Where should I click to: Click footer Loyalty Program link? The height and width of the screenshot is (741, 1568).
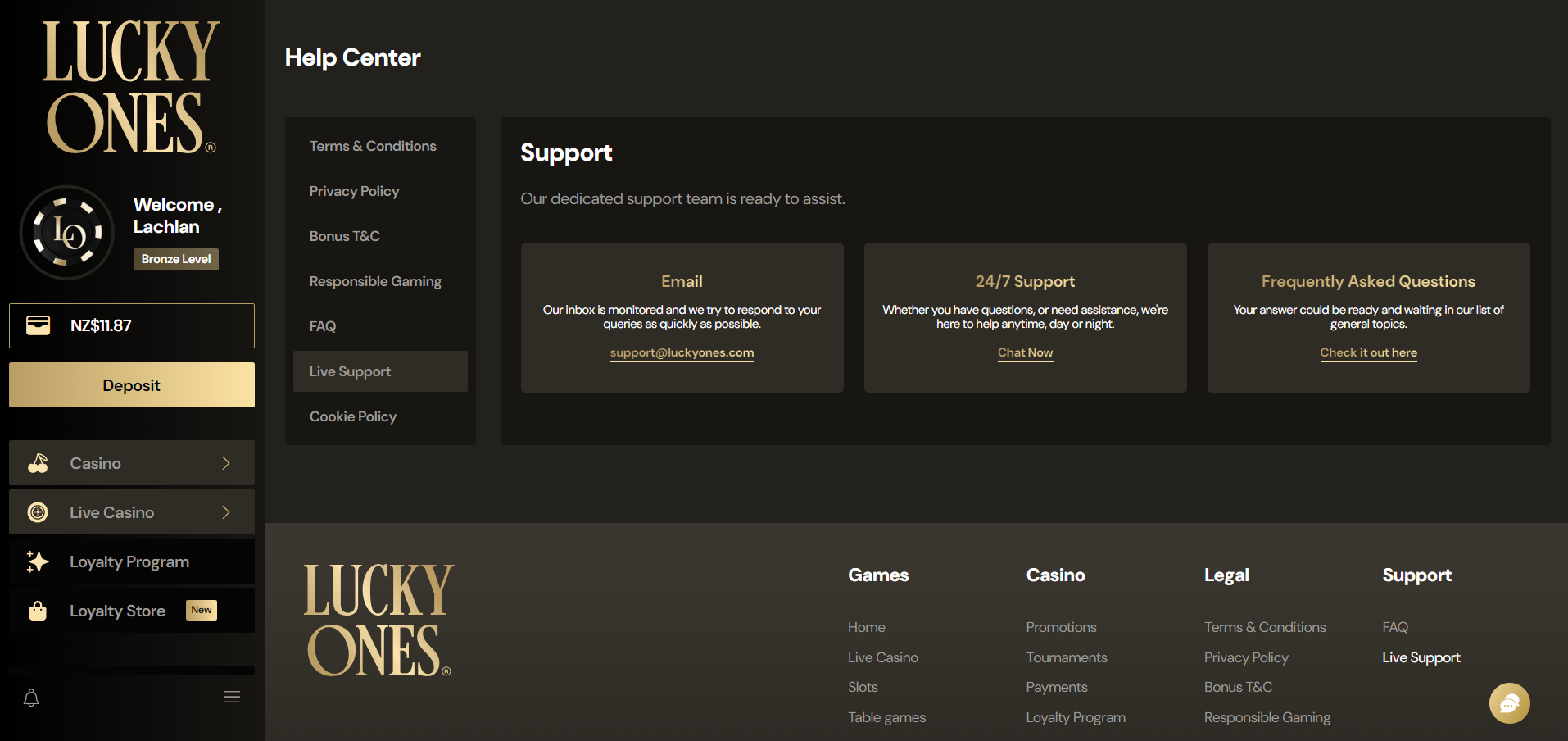click(1076, 717)
